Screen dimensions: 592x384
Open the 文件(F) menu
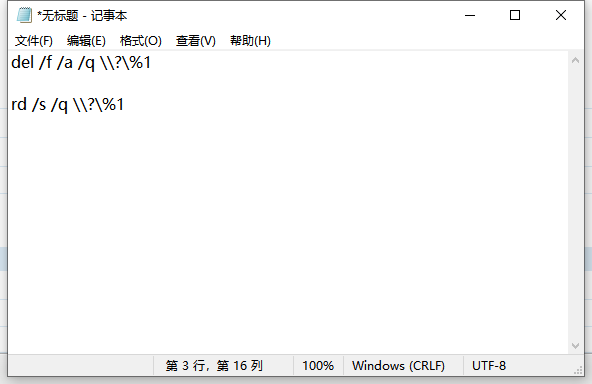pos(34,41)
